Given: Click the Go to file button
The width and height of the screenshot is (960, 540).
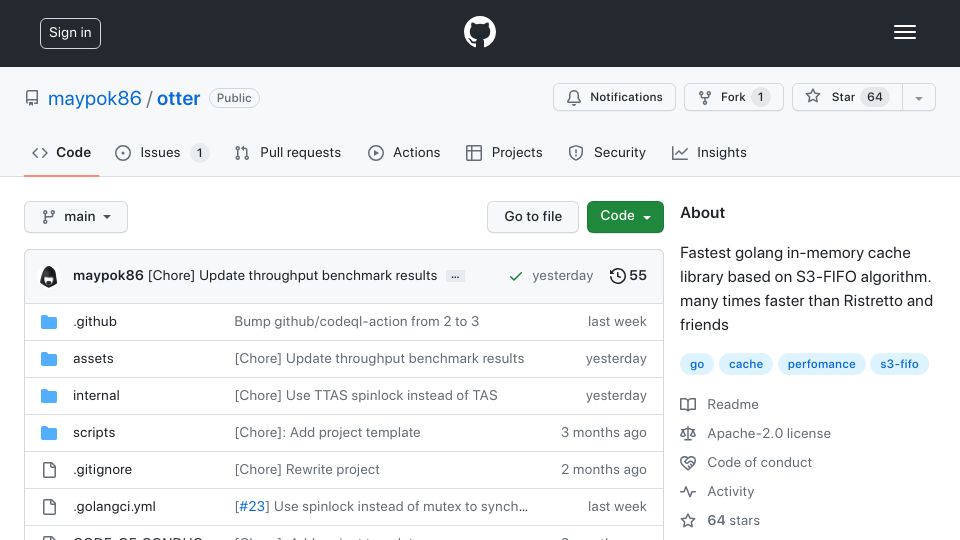Looking at the screenshot, I should pos(533,217).
